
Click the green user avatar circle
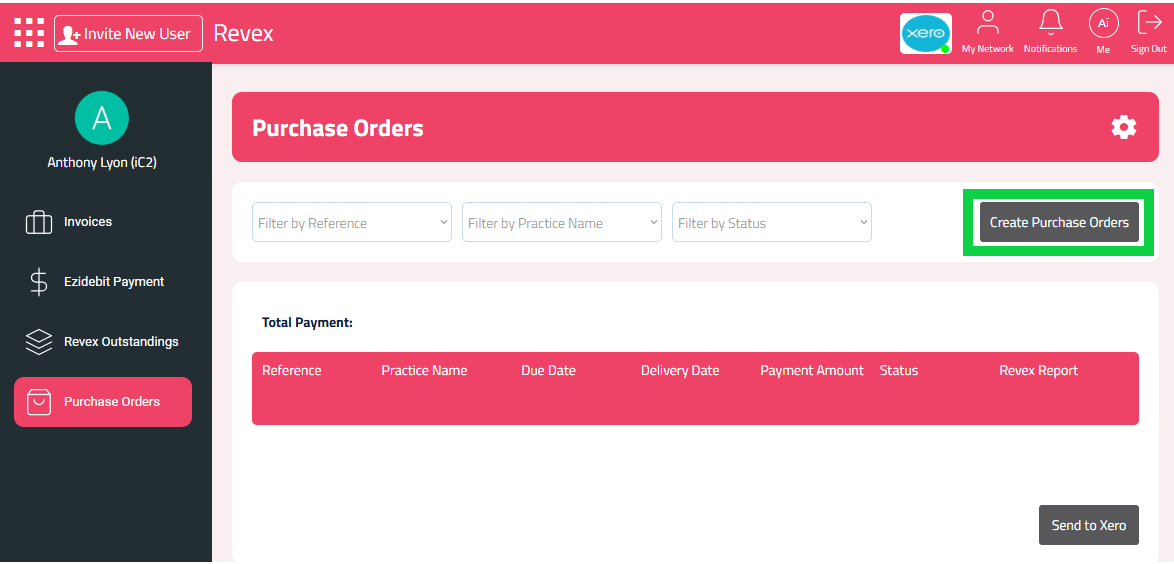102,118
